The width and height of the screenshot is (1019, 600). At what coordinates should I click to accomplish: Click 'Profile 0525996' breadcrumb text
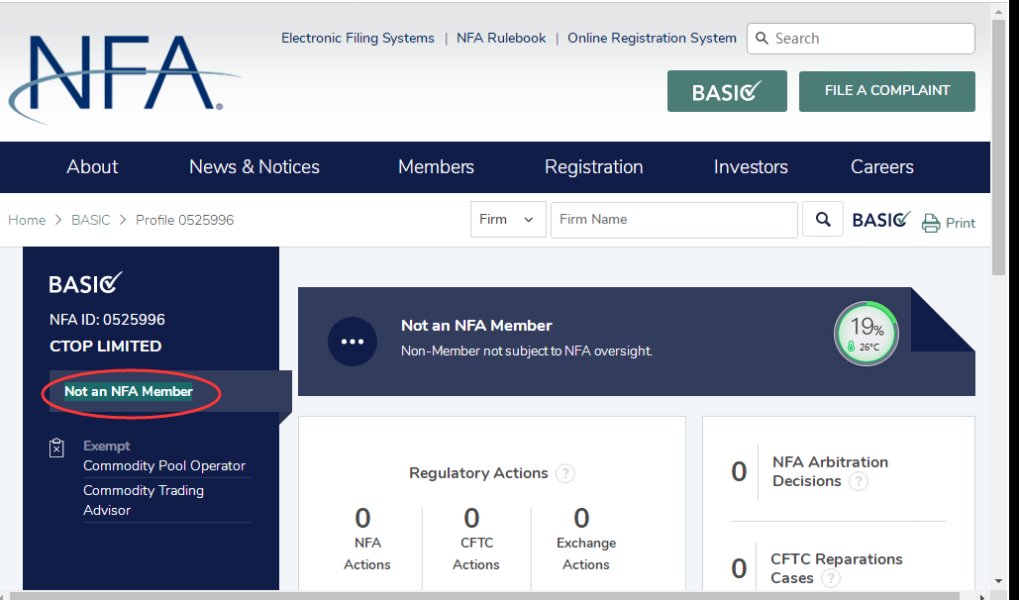coord(185,220)
